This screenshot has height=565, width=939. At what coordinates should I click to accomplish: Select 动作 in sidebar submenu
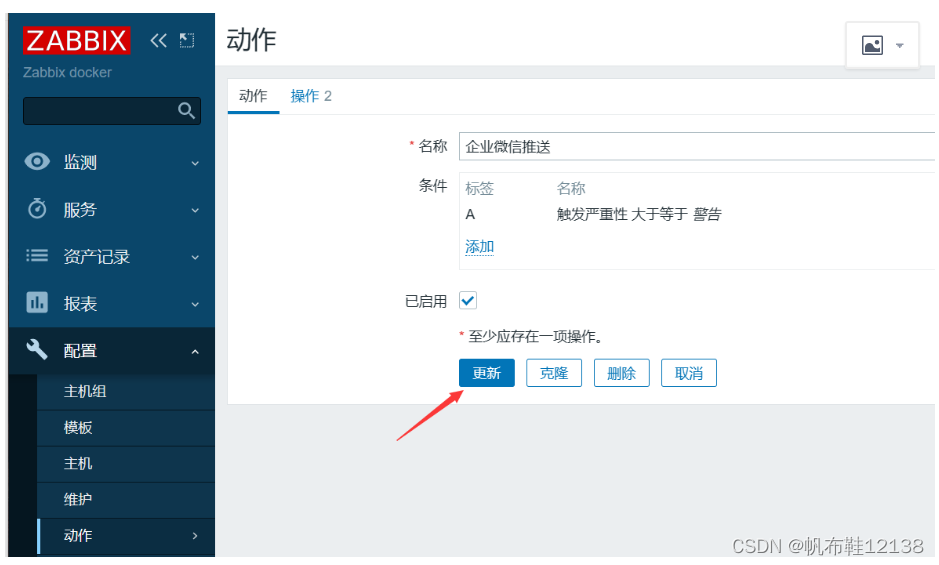(x=126, y=536)
